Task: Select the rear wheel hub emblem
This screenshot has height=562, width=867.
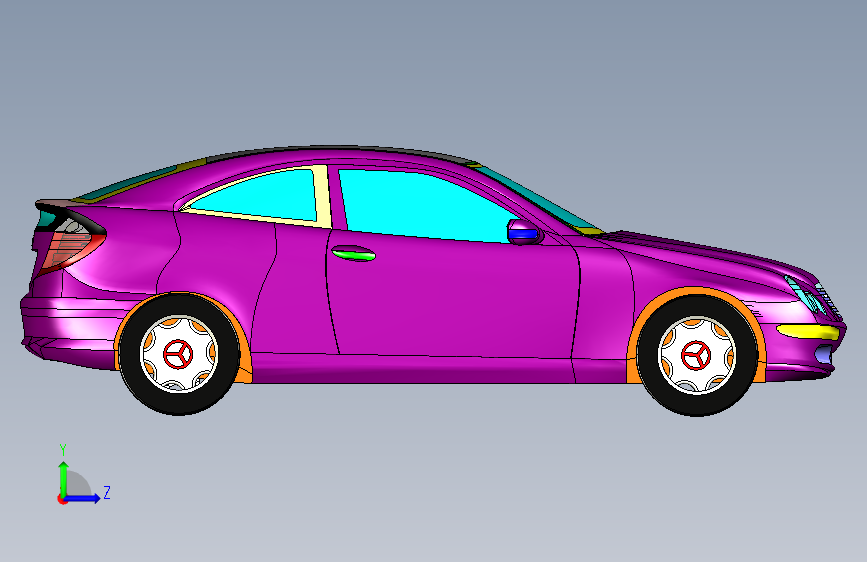Action: coord(179,354)
